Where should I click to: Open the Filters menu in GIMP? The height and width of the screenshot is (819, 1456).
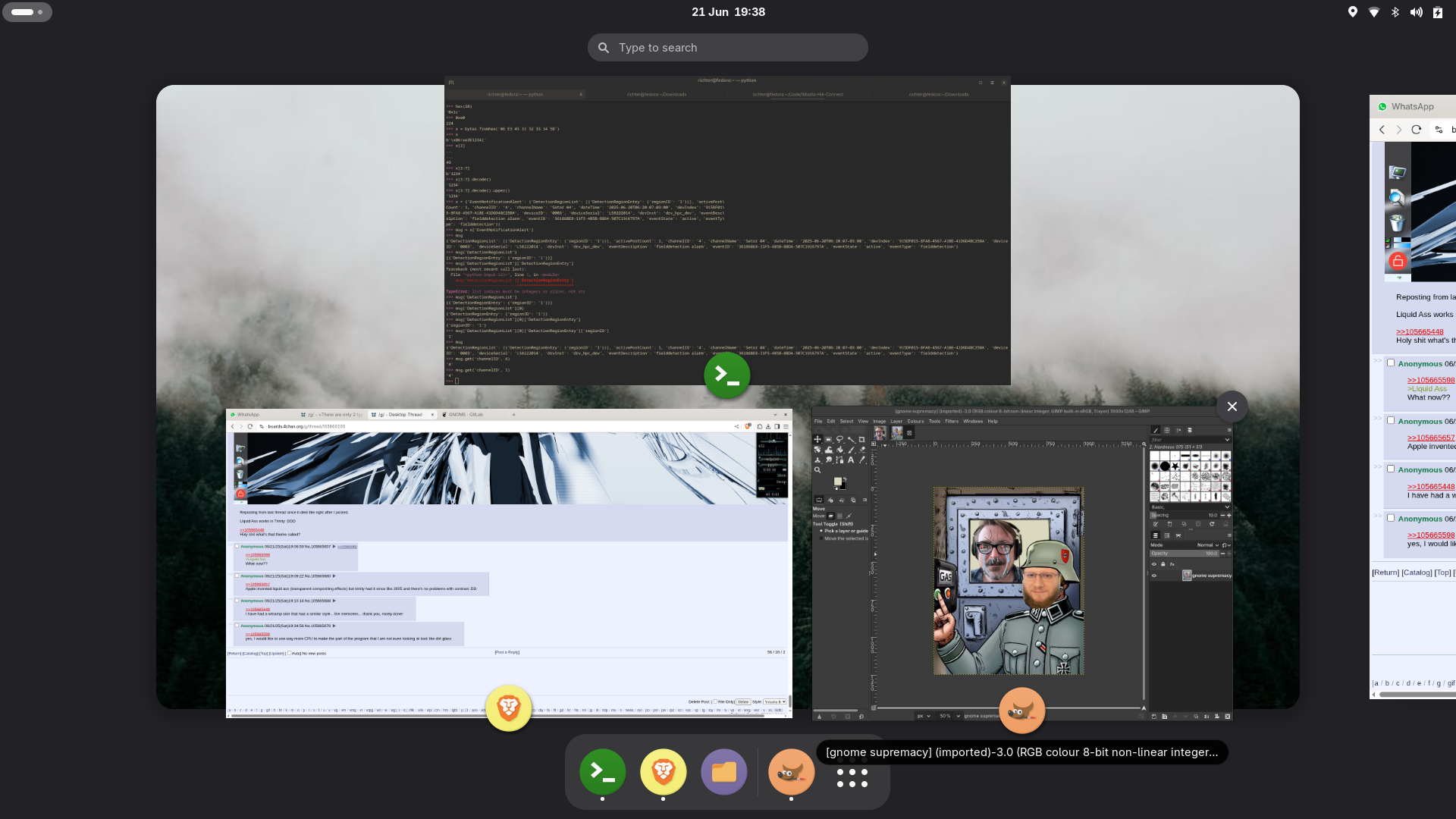952,421
